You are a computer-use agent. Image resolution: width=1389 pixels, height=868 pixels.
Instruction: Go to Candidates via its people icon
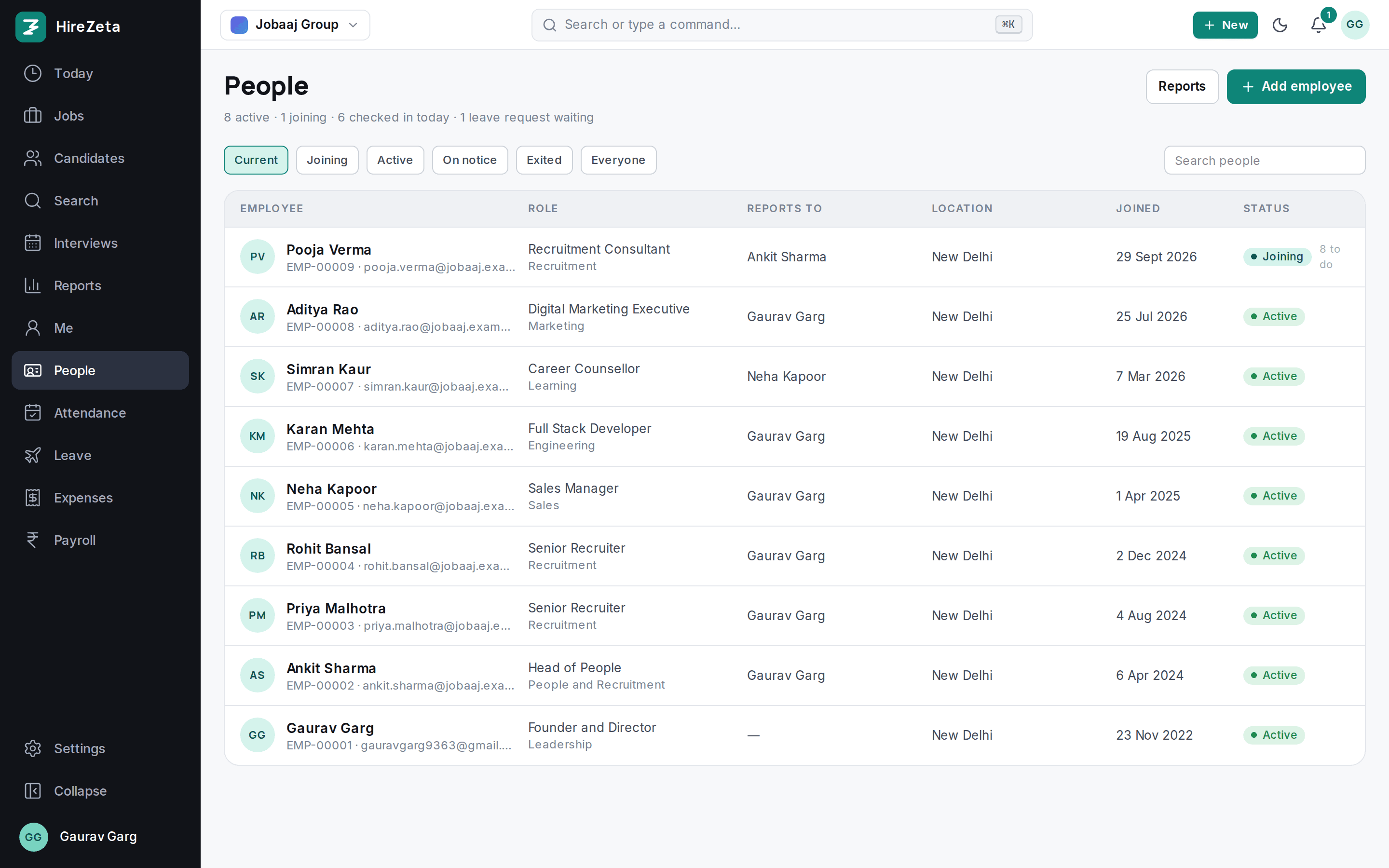click(33, 159)
